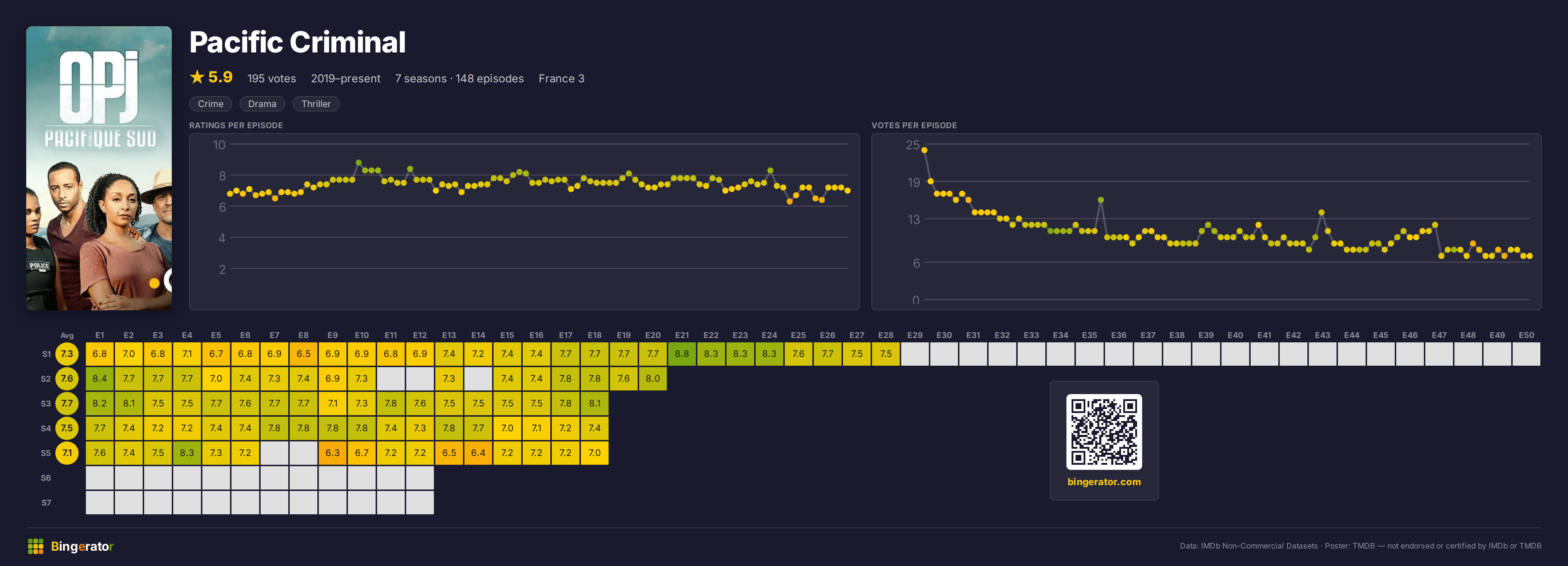Select S2 E1 cell rated 8.4

pyautogui.click(x=100, y=379)
